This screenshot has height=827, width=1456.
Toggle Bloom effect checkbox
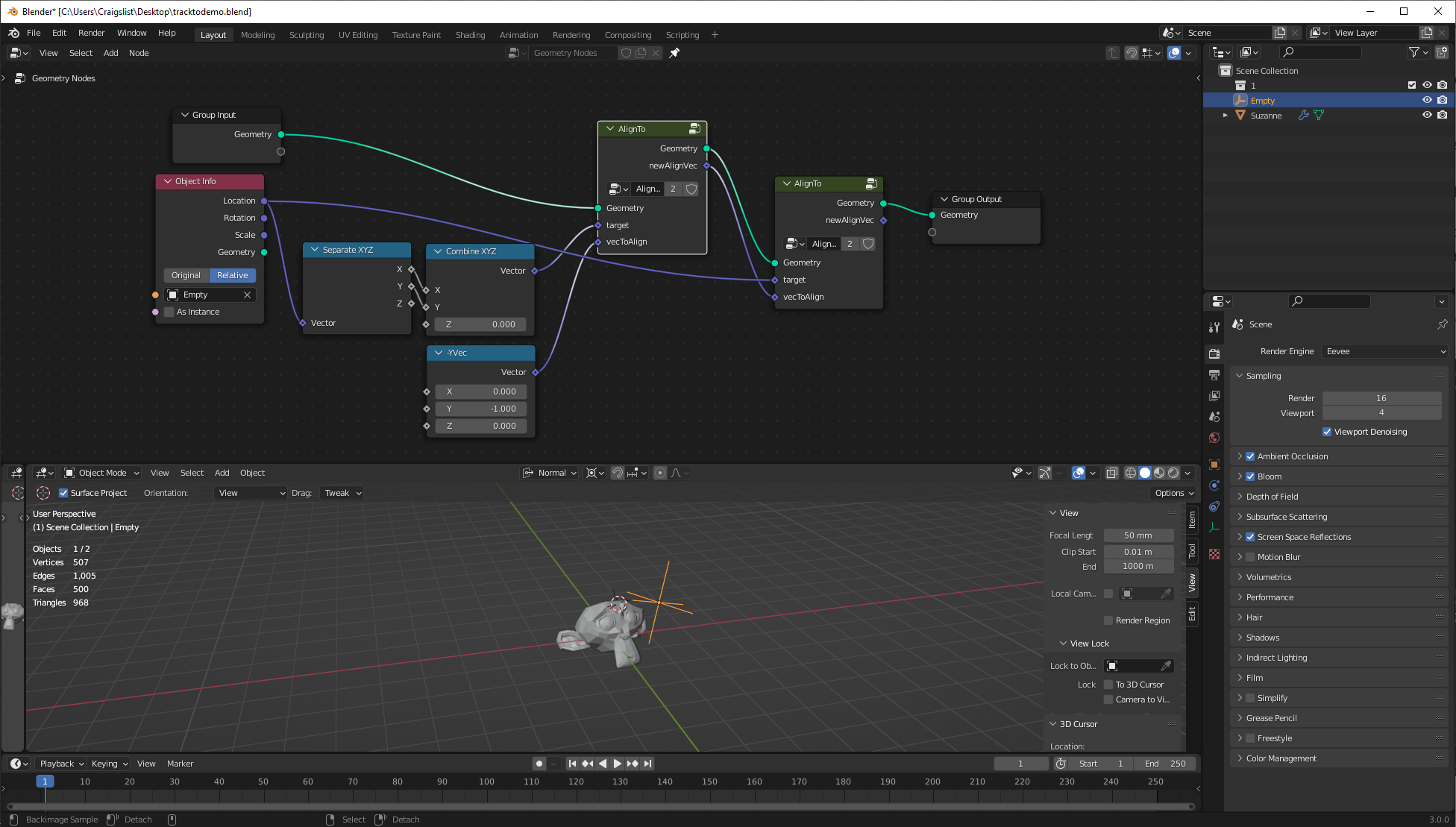(x=1250, y=476)
